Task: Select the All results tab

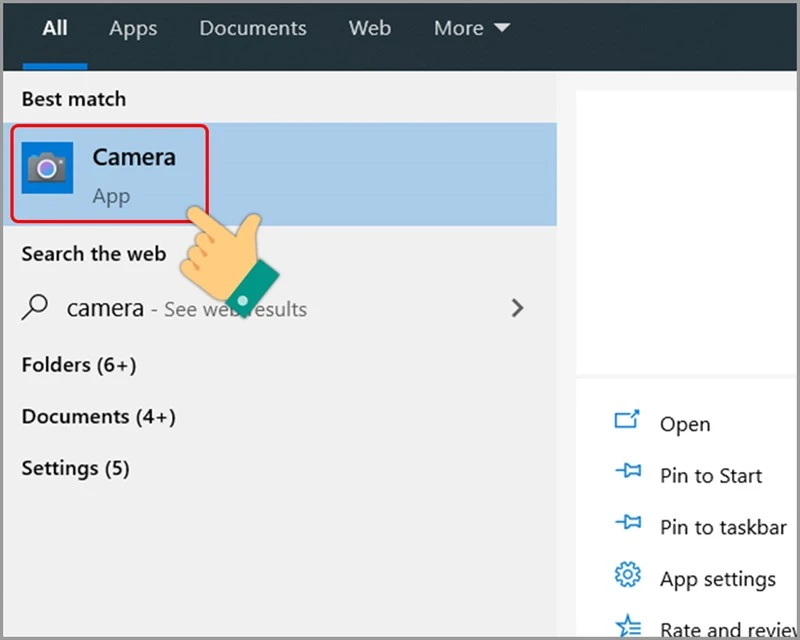Action: (54, 28)
